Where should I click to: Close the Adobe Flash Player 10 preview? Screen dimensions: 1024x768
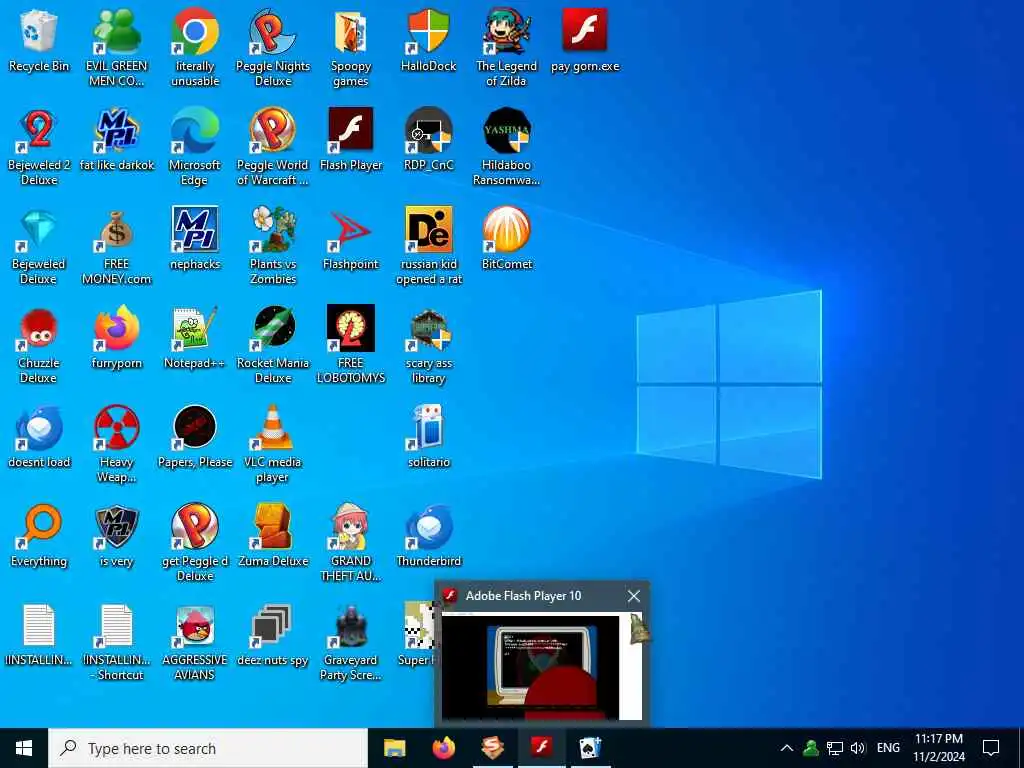(x=633, y=596)
